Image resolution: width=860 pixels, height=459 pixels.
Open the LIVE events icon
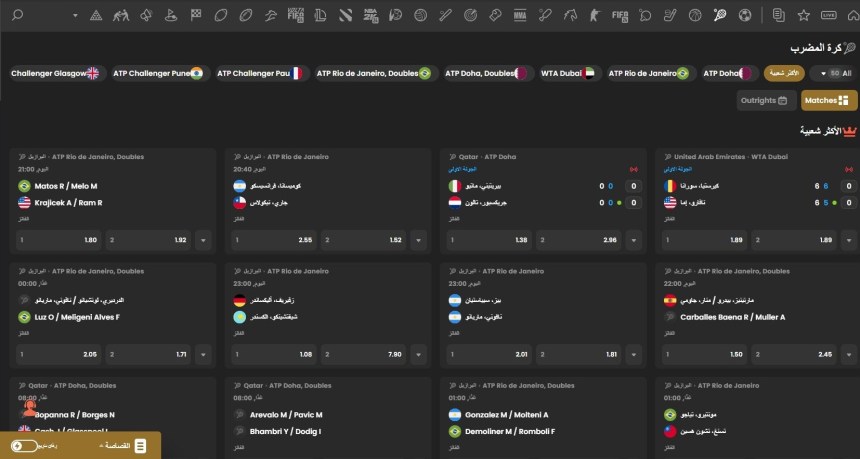[x=829, y=15]
